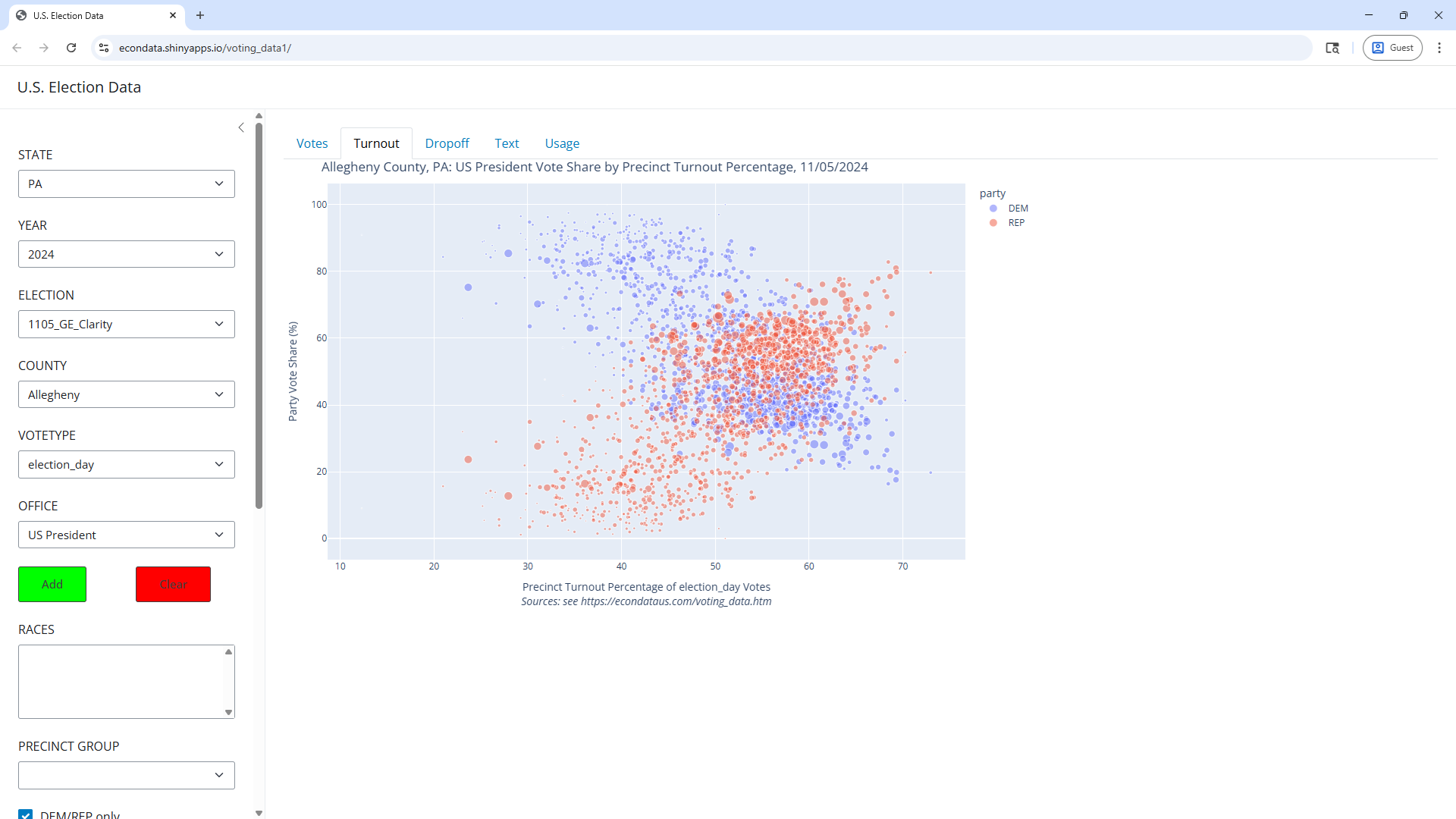Screen dimensions: 1456x819
Task: Toggle the DEM/REP only checkbox
Action: coord(26,814)
